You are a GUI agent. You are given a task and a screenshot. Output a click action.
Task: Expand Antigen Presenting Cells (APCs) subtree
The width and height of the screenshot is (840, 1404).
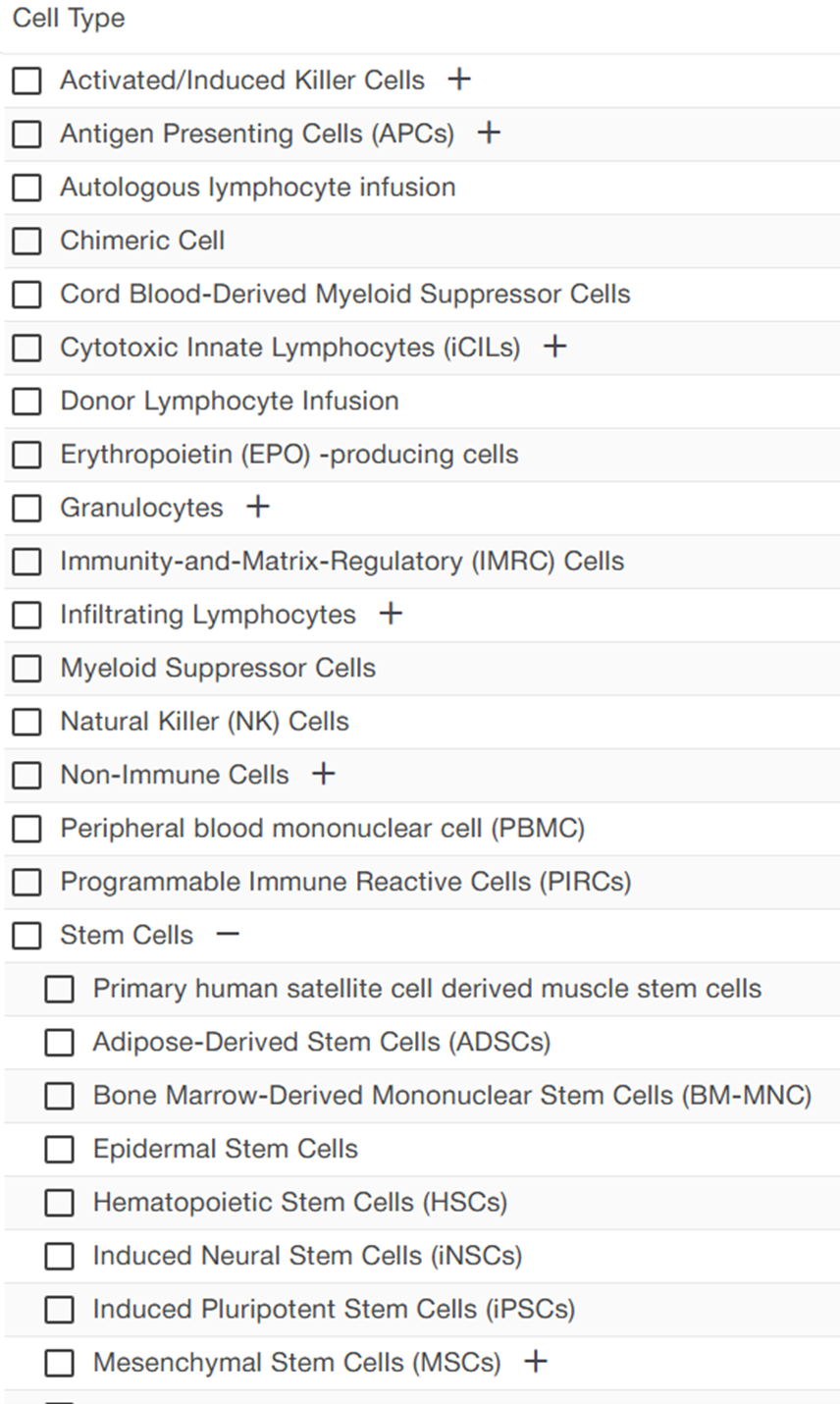(489, 133)
